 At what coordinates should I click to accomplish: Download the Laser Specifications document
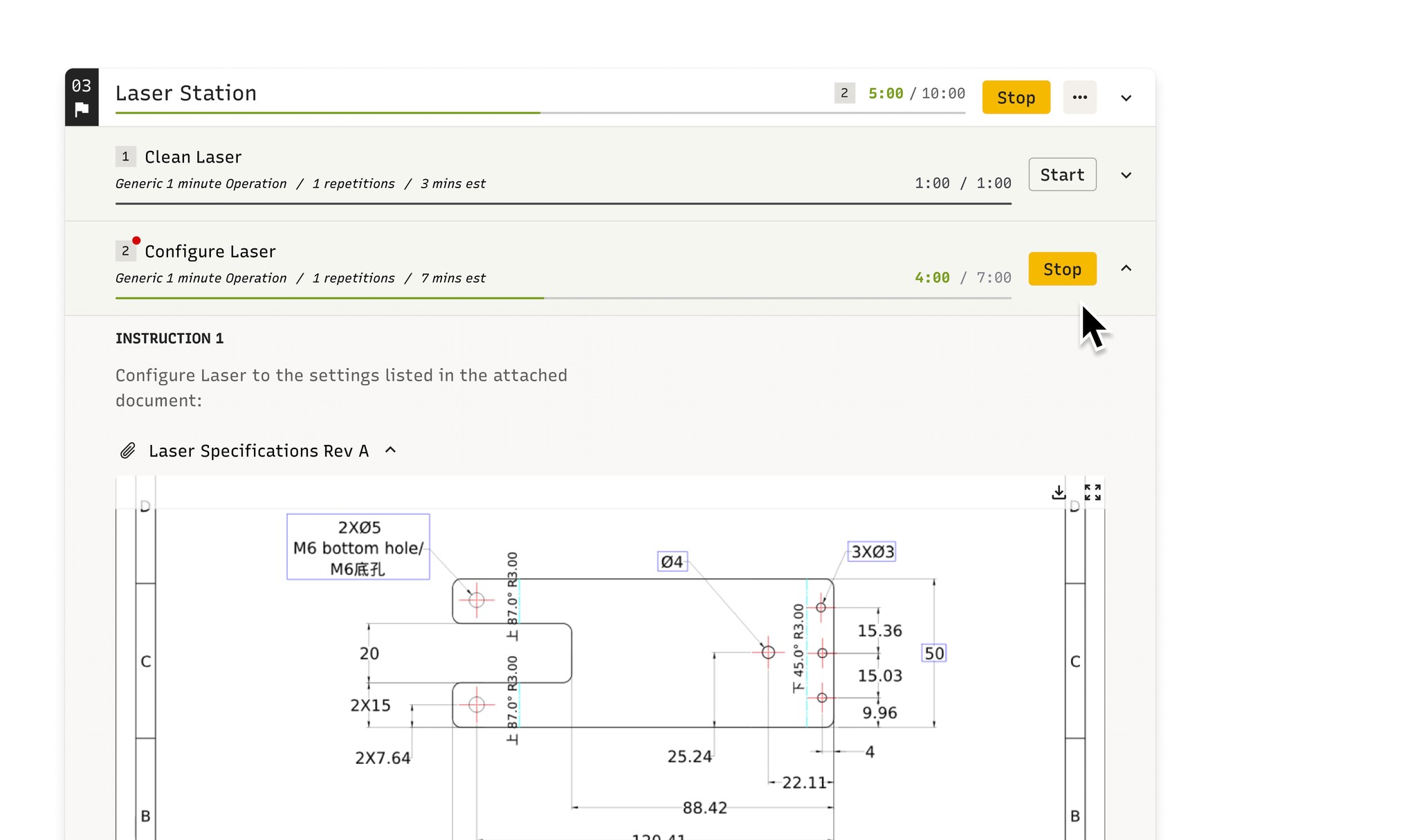1058,493
